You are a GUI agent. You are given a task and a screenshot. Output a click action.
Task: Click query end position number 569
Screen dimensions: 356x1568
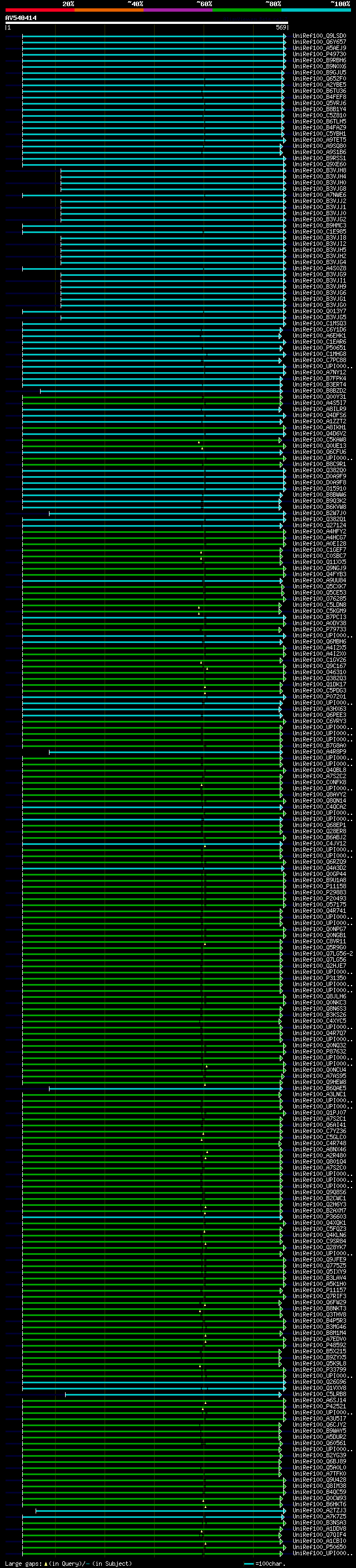280,27
